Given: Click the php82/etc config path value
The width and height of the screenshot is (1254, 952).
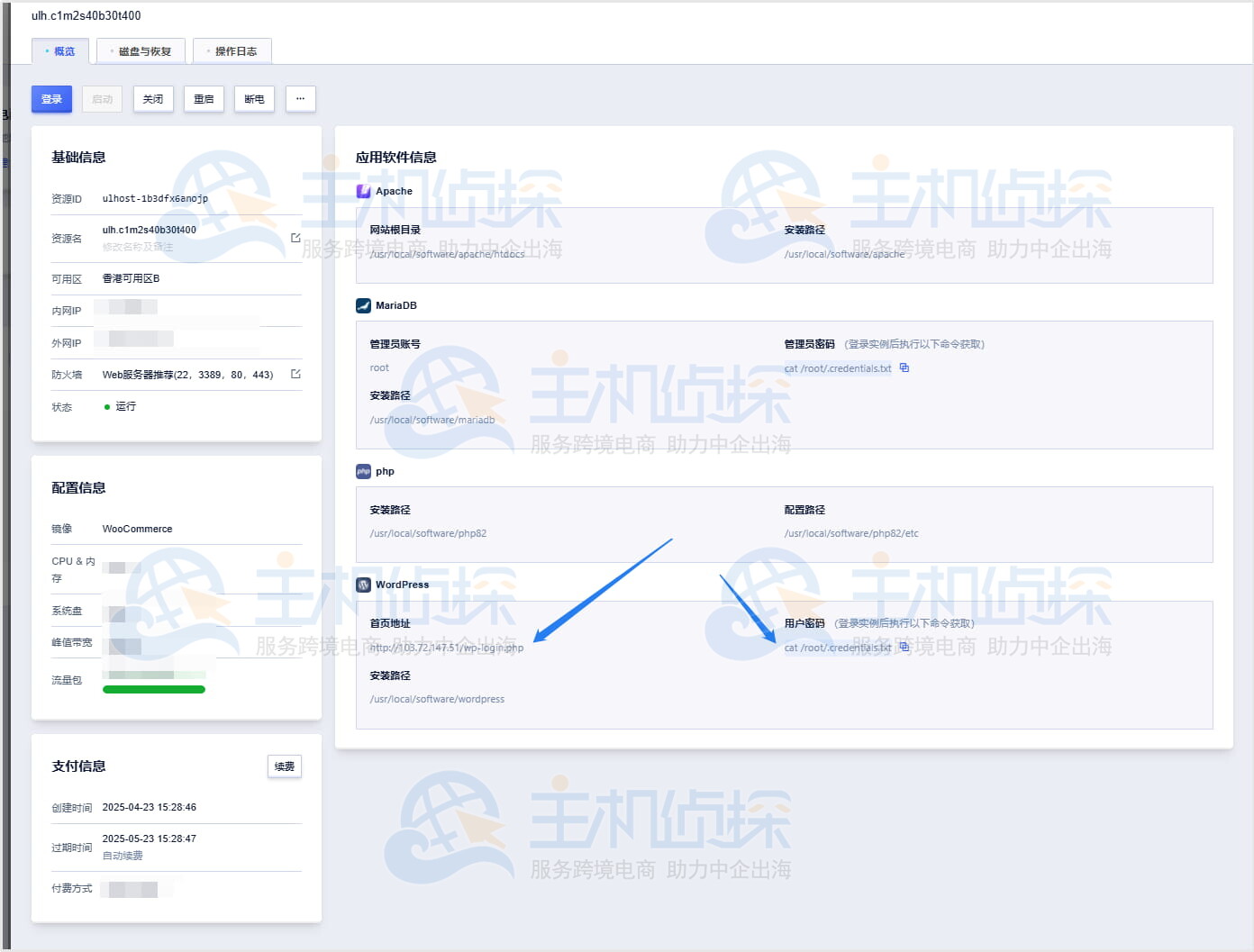Looking at the screenshot, I should click(851, 533).
